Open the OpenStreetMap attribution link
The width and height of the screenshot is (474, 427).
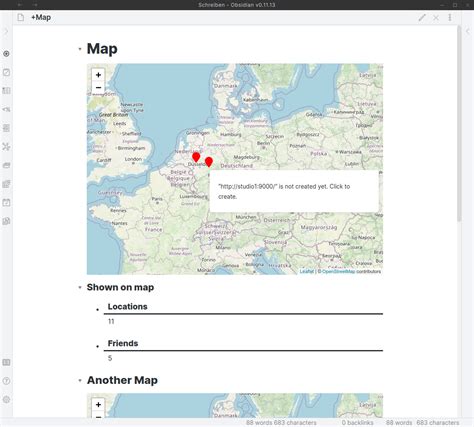[338, 271]
